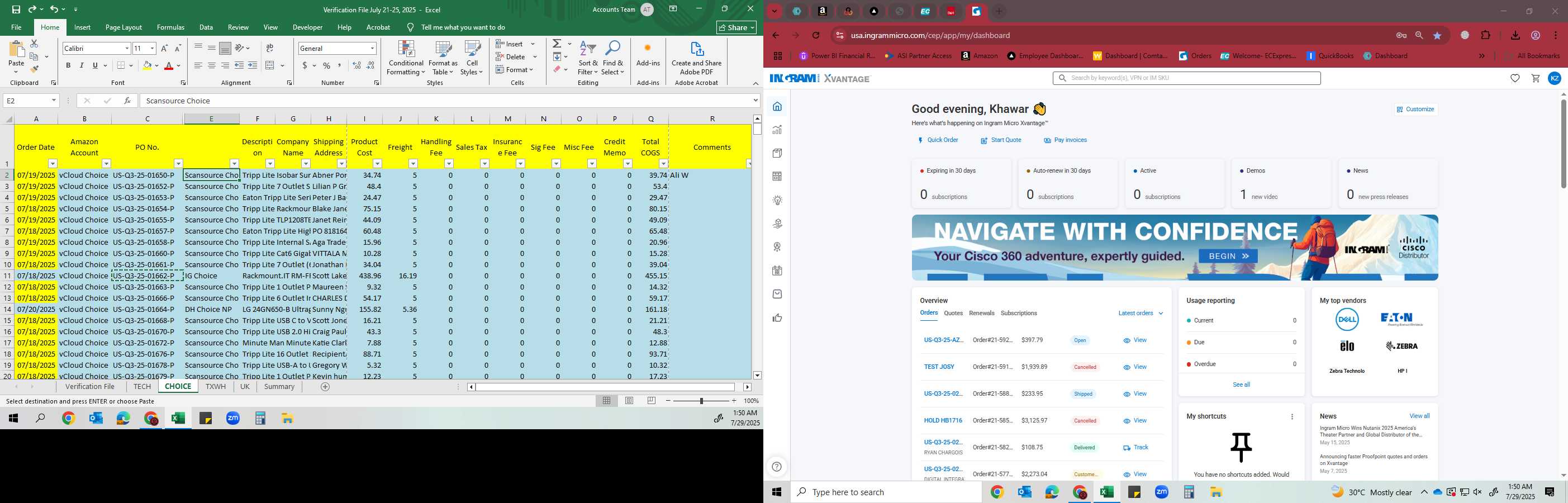Image resolution: width=1568 pixels, height=503 pixels.
Task: Toggle Page Break Preview in status bar
Action: click(x=652, y=401)
